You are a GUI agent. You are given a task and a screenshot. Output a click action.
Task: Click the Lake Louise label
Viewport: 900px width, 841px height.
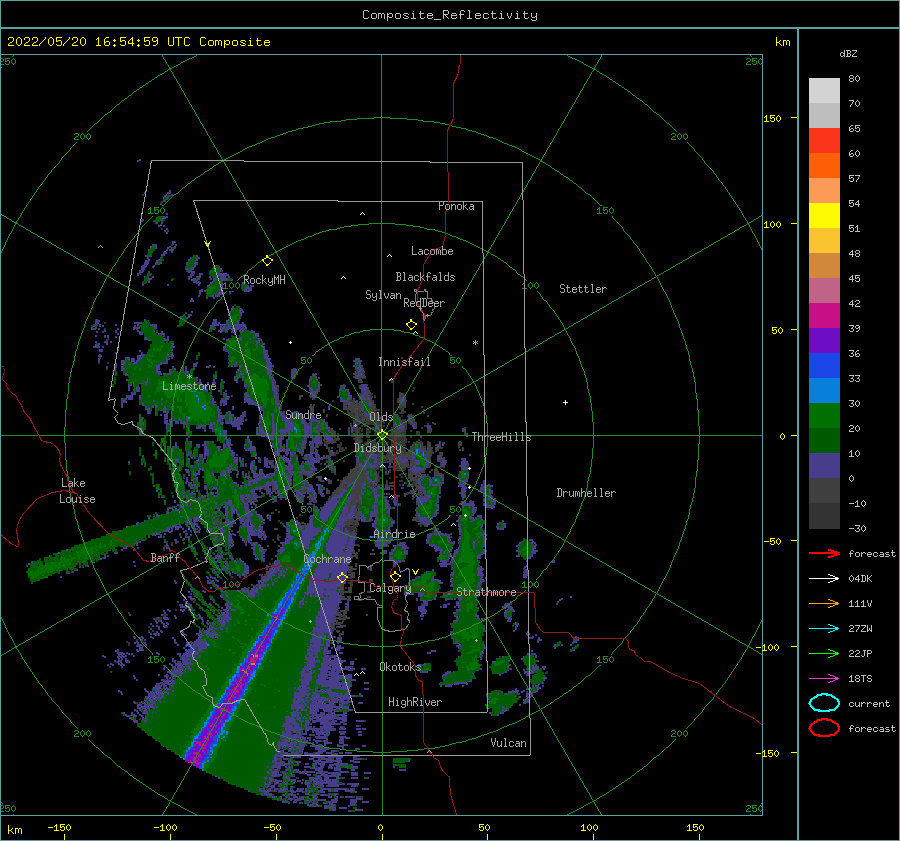click(77, 491)
